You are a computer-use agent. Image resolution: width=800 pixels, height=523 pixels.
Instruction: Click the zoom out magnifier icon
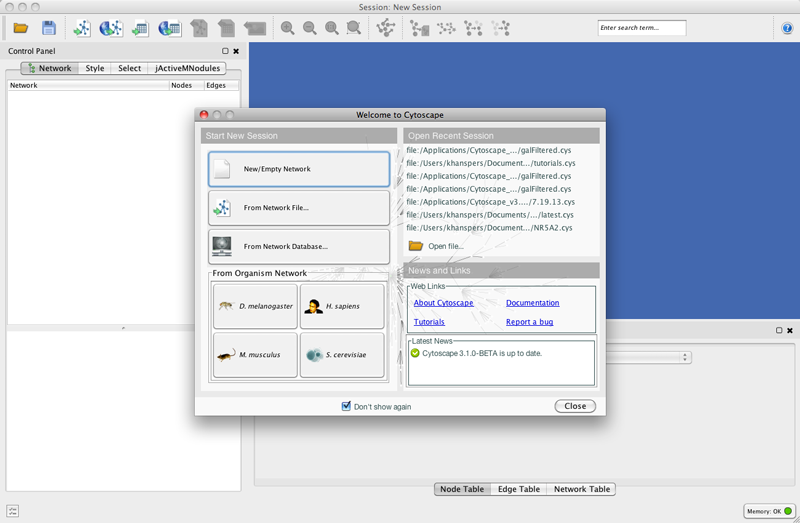(310, 28)
